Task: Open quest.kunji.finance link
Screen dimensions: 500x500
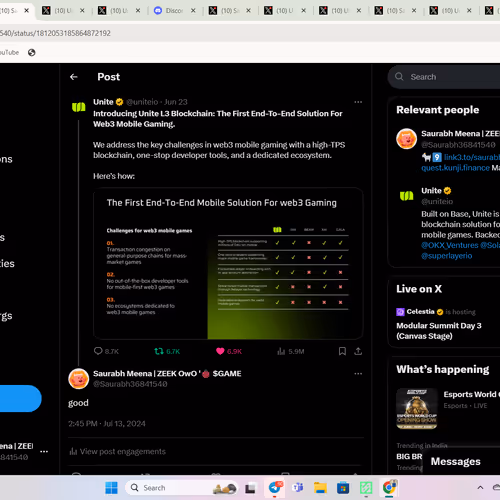Action: pyautogui.click(x=455, y=168)
